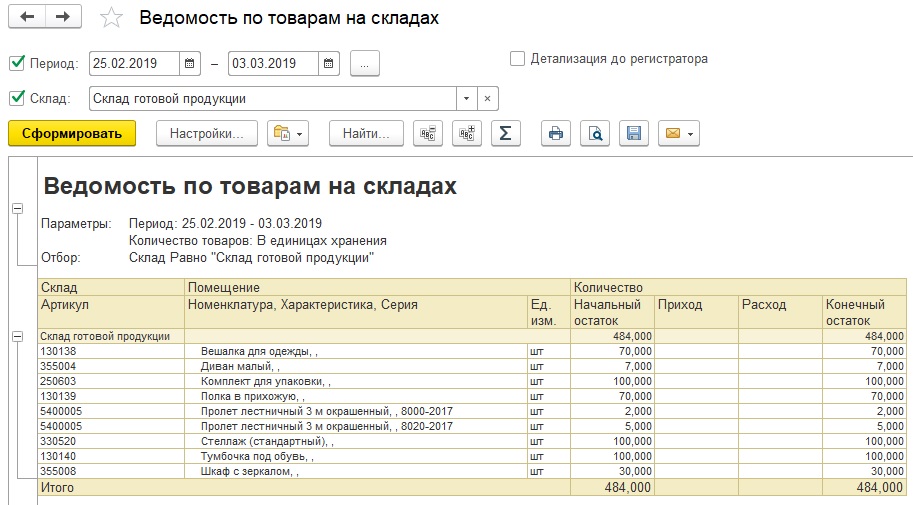This screenshot has height=505, width=913.
Task: Select Пролет лестничный 8000-2017 row
Action: point(472,411)
